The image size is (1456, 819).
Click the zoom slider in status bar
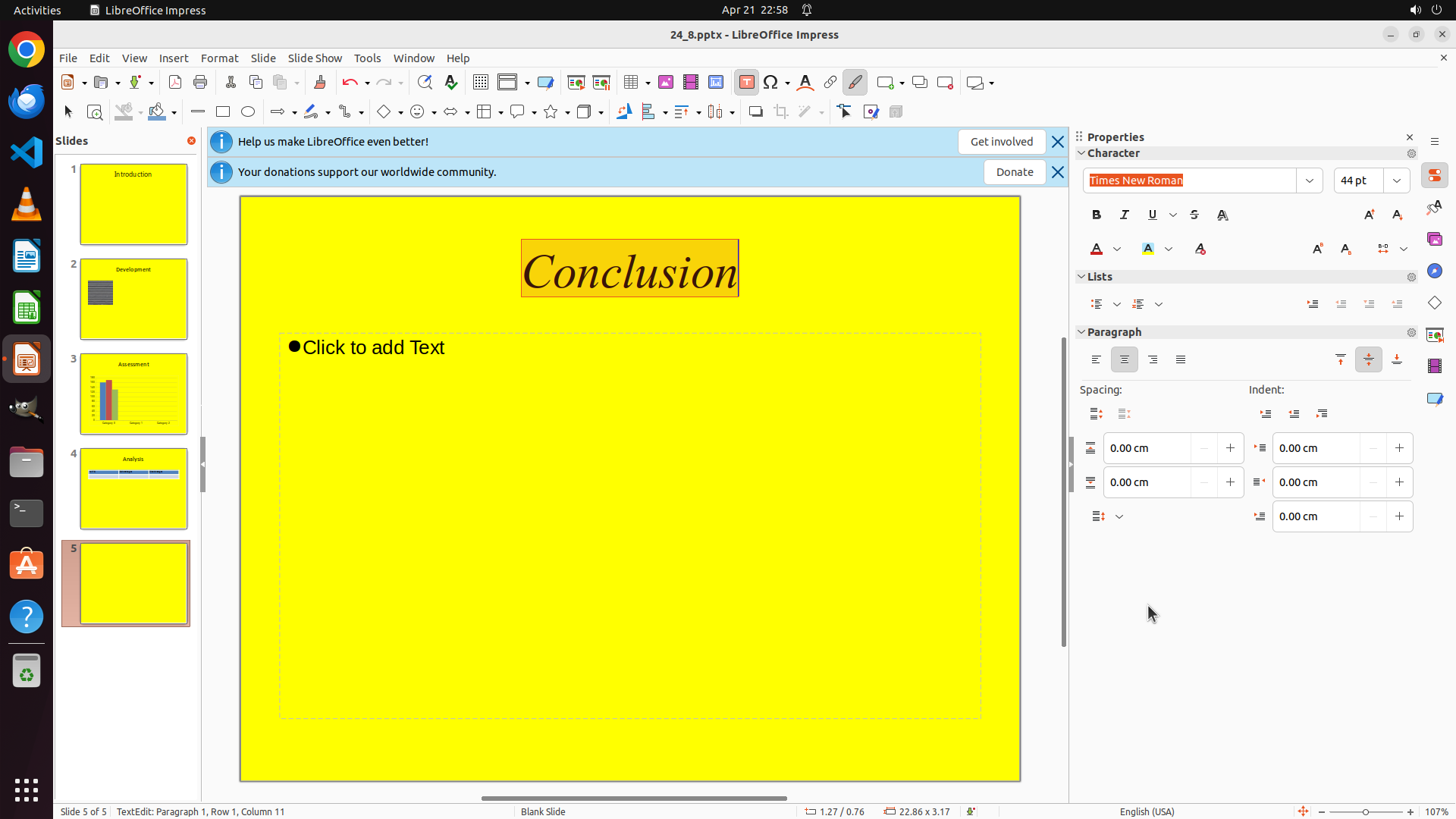1365,812
